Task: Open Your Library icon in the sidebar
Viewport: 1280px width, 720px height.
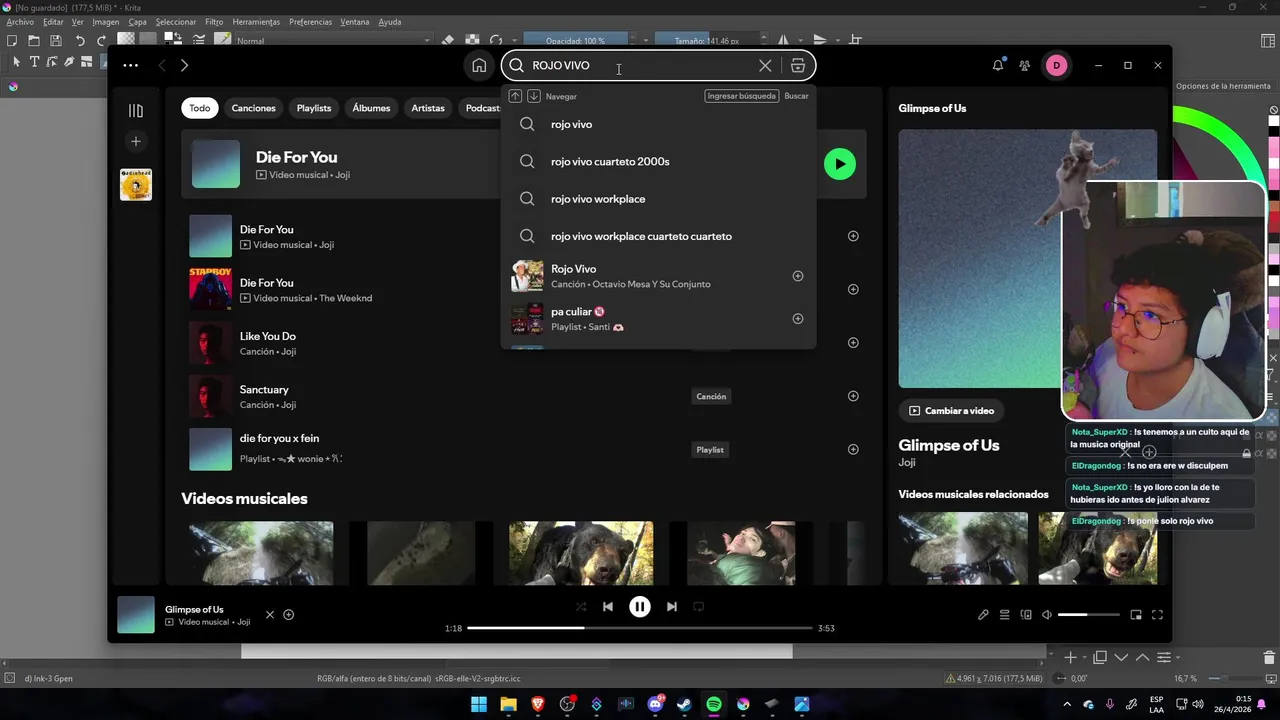Action: 136,110
